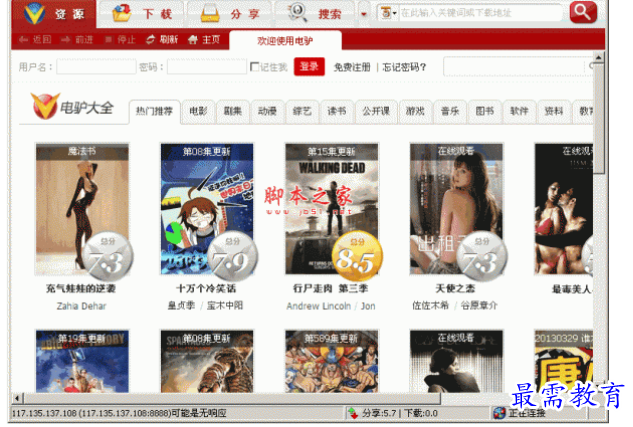Open the 第589集更新 anime poster
Screen dimensions: 633x427
(x=332, y=361)
